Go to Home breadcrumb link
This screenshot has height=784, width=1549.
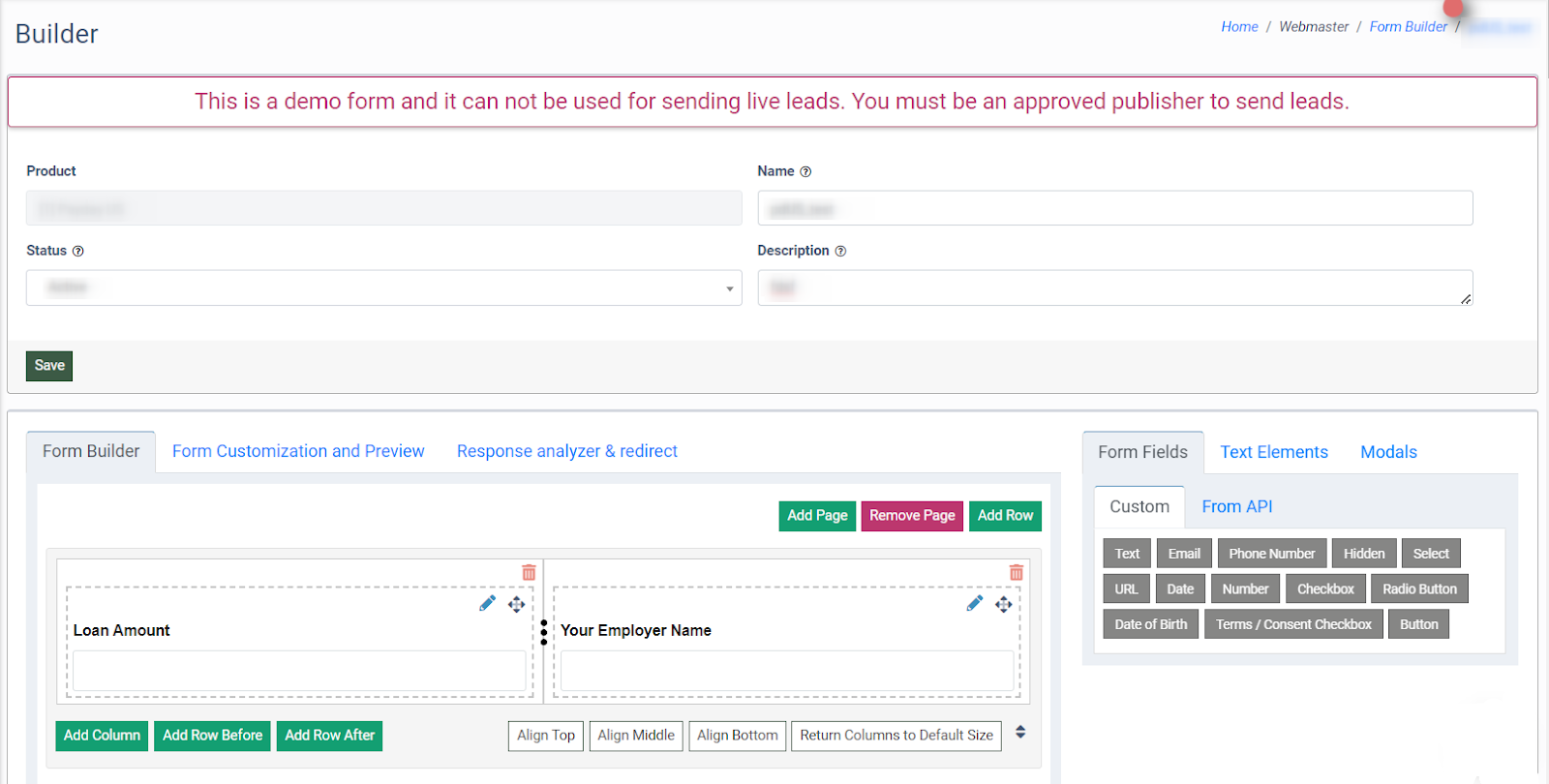pos(1239,27)
